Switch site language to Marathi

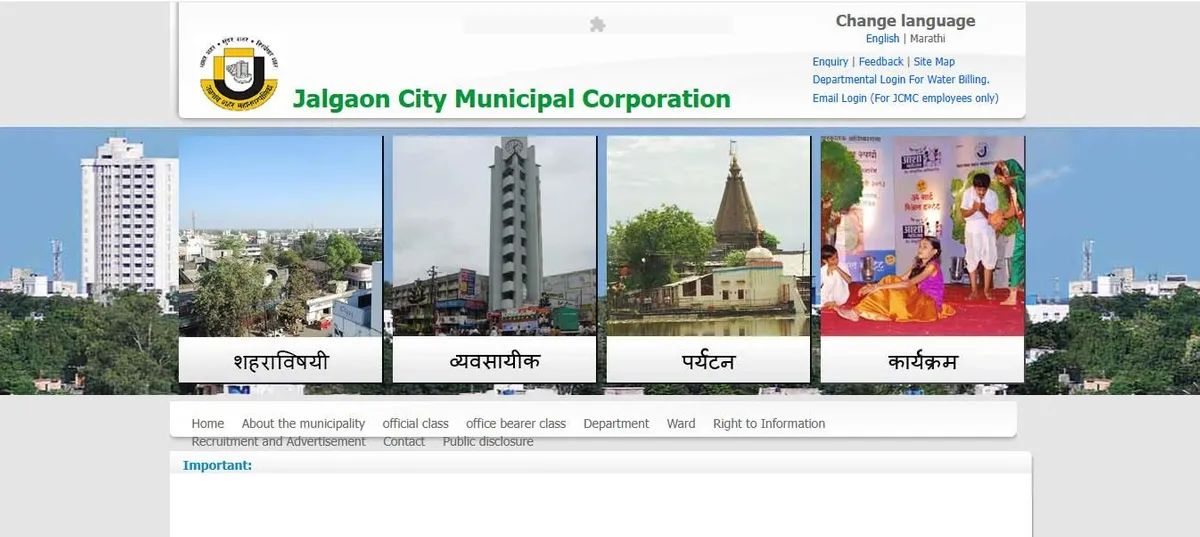927,39
